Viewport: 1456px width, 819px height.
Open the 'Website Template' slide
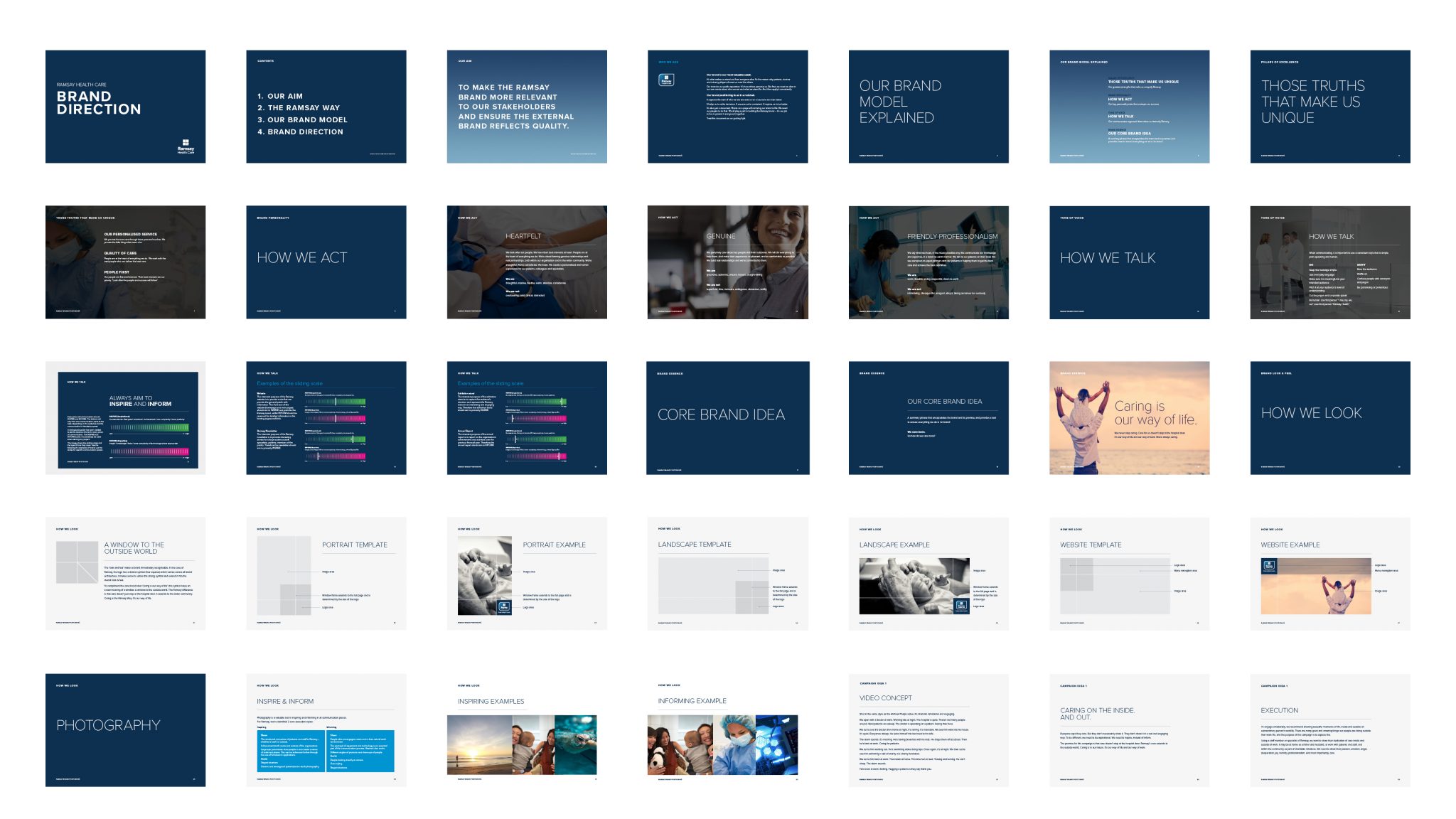(1129, 574)
